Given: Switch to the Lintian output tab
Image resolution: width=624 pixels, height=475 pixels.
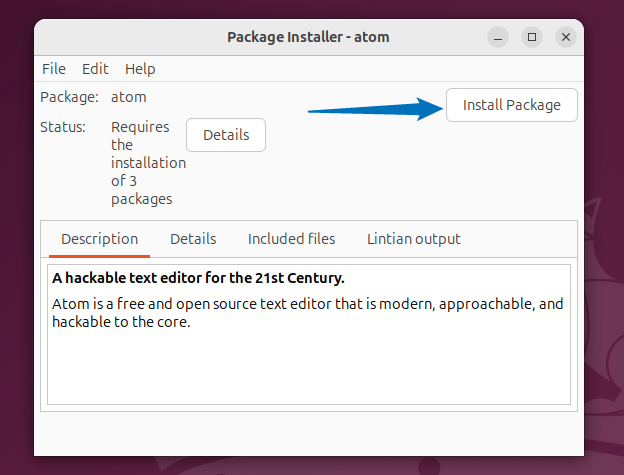Looking at the screenshot, I should [413, 239].
